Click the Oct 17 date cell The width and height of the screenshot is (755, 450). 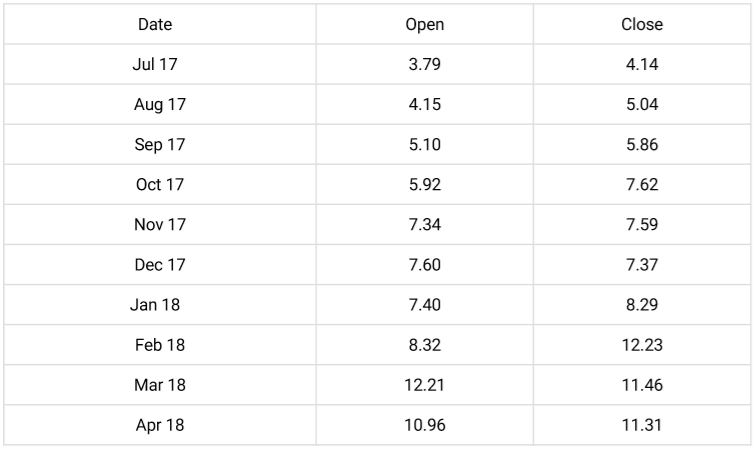pyautogui.click(x=160, y=184)
